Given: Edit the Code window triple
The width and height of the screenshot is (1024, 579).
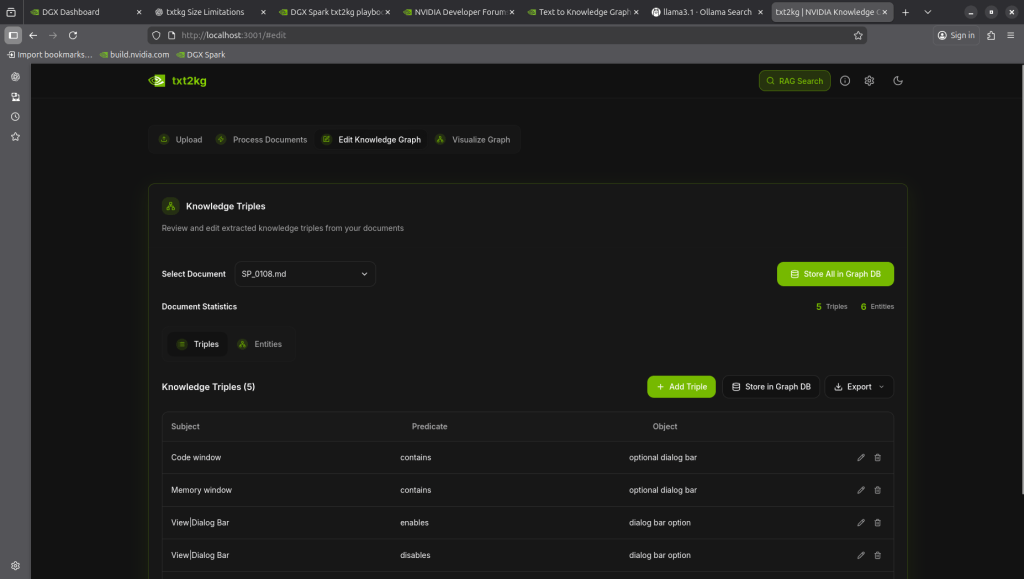Looking at the screenshot, I should tap(861, 458).
